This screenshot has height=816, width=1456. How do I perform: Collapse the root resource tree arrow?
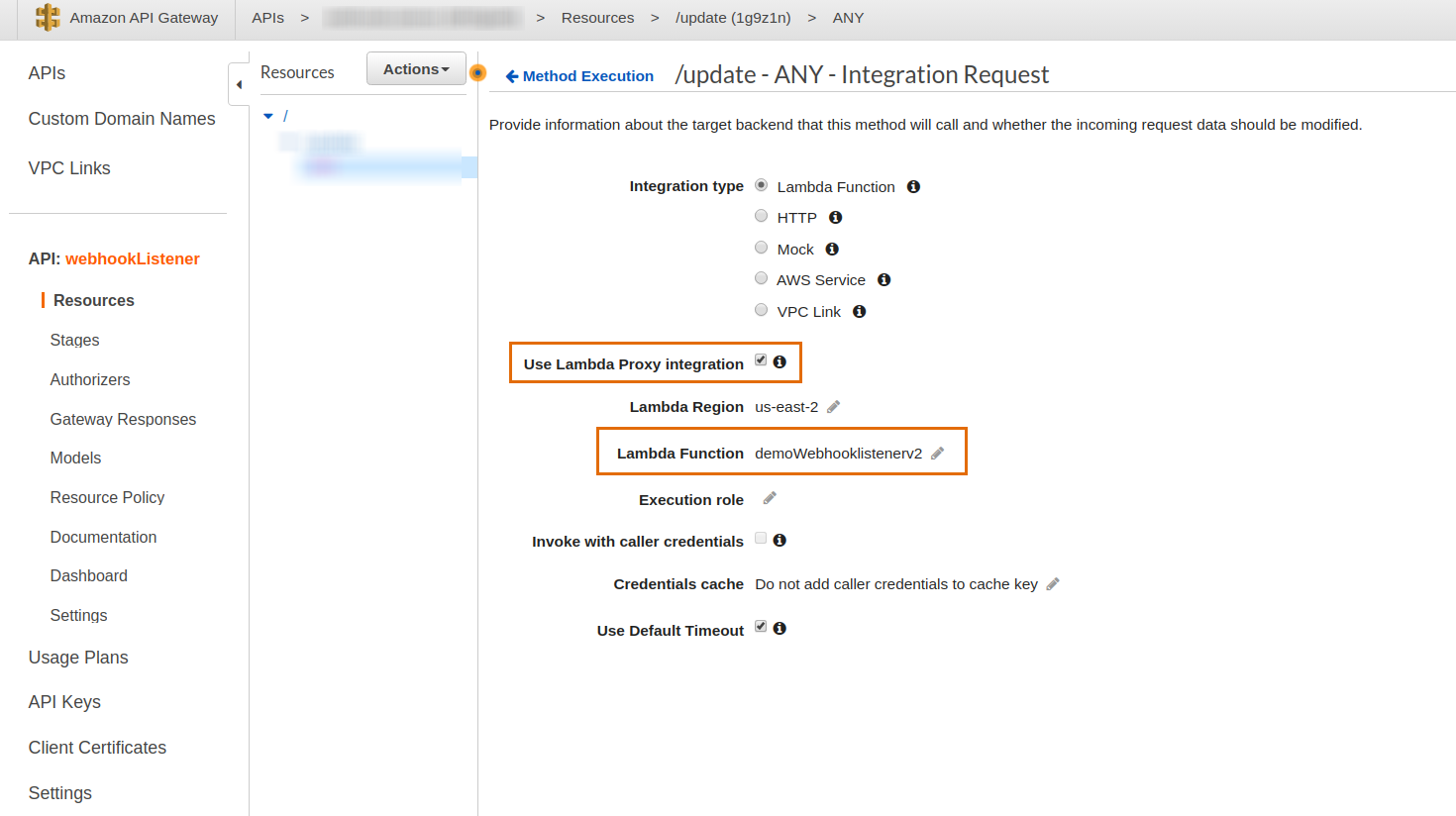click(x=268, y=116)
